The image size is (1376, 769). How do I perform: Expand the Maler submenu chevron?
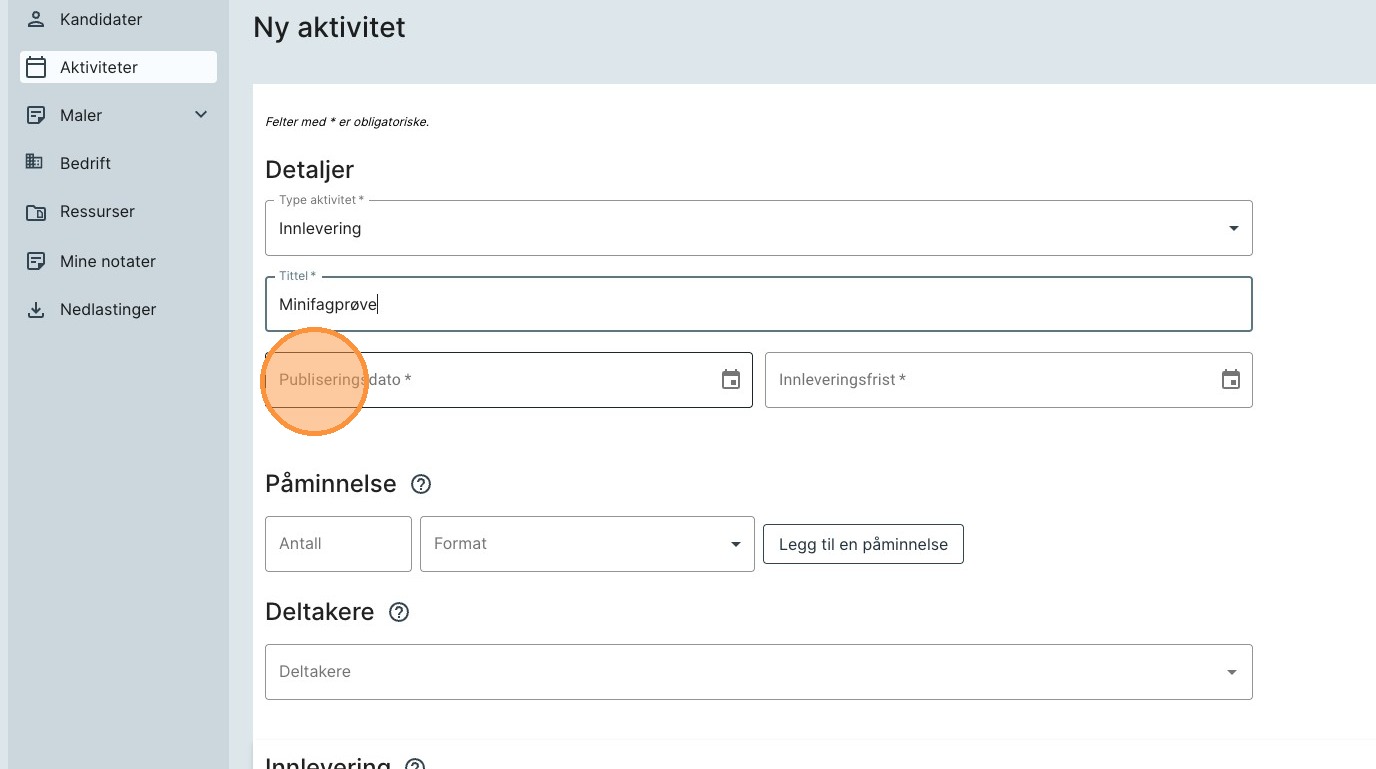click(201, 115)
